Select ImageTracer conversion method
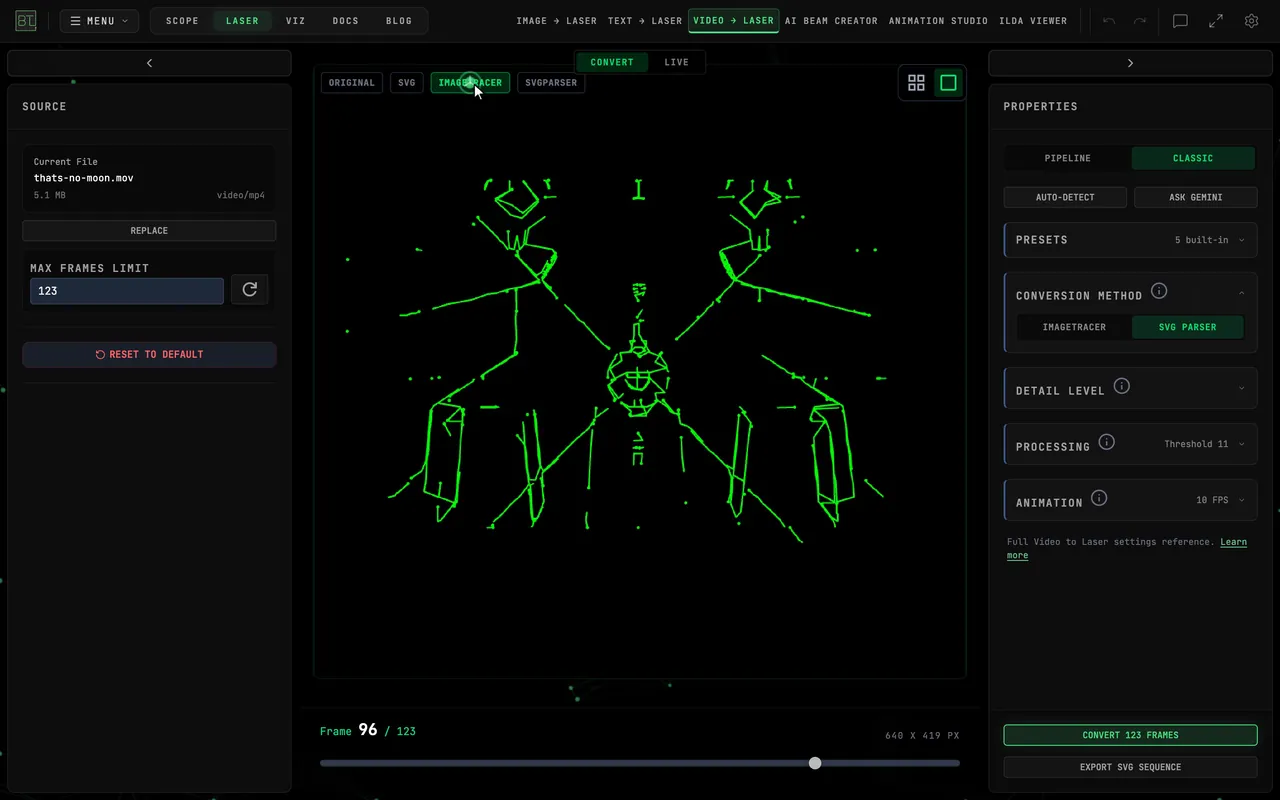1280x800 pixels. 1074,327
